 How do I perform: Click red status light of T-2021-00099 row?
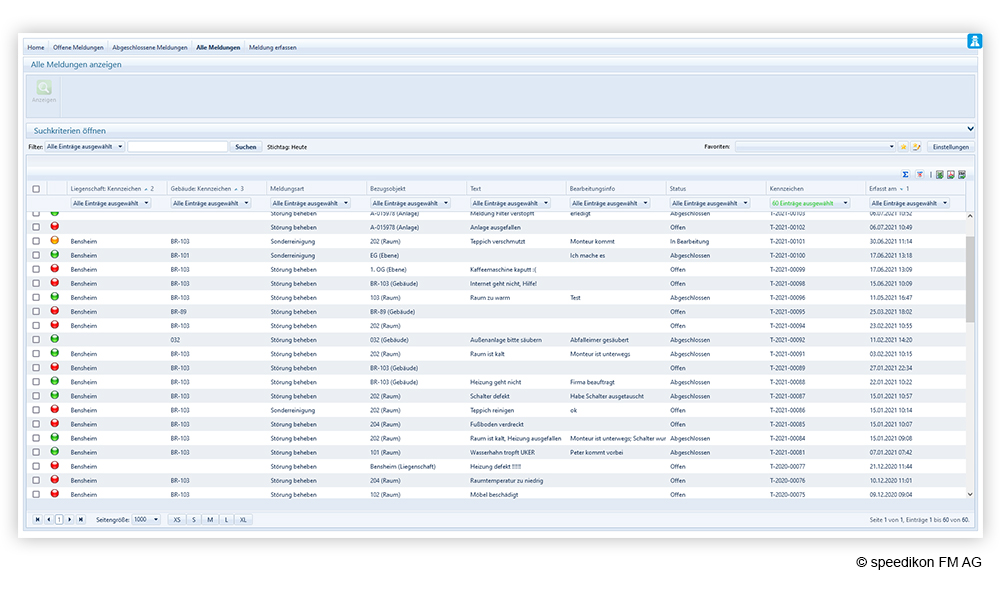(x=55, y=268)
